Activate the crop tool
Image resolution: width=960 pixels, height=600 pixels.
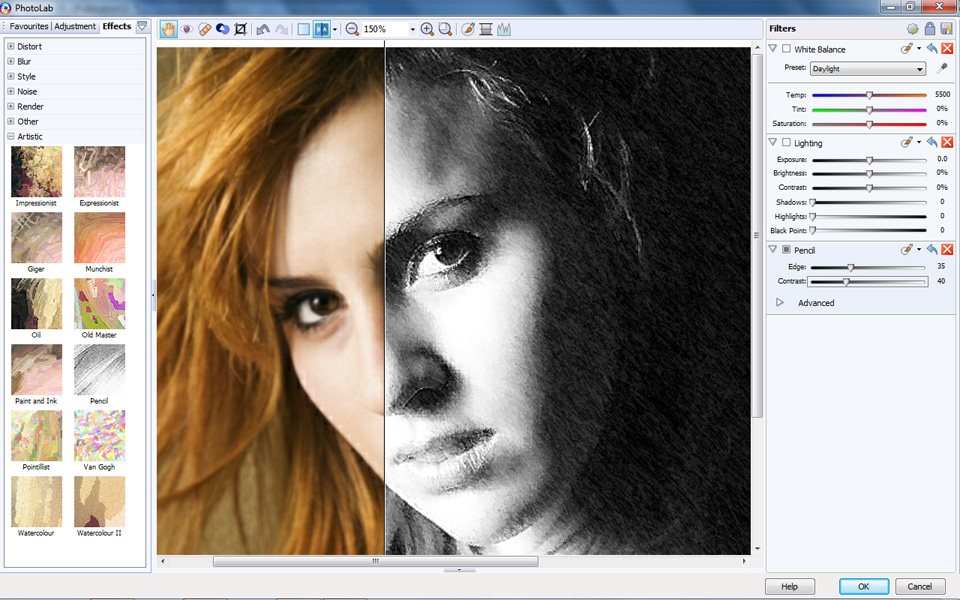click(241, 29)
